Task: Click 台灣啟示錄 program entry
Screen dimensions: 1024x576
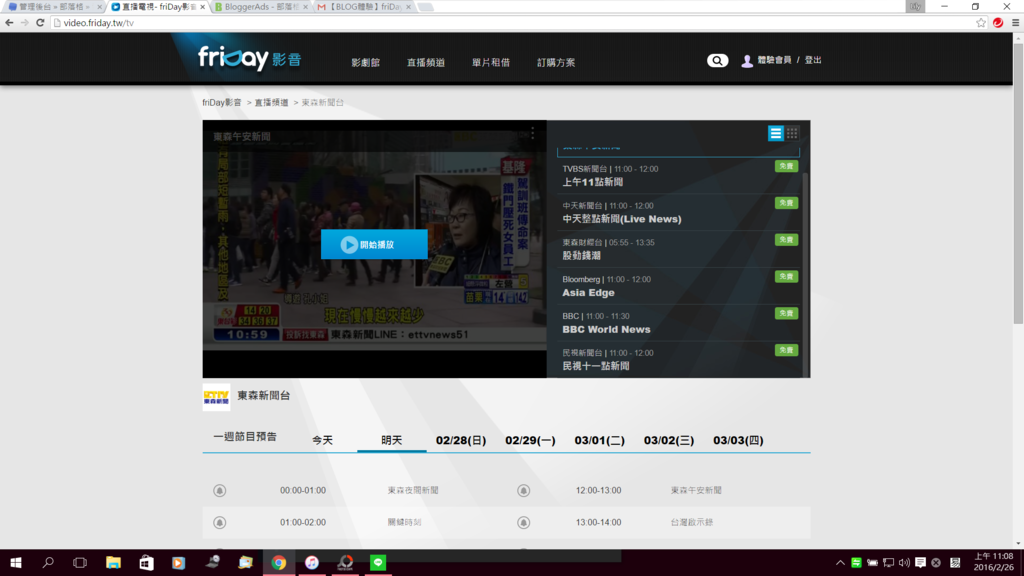Action: (x=692, y=522)
